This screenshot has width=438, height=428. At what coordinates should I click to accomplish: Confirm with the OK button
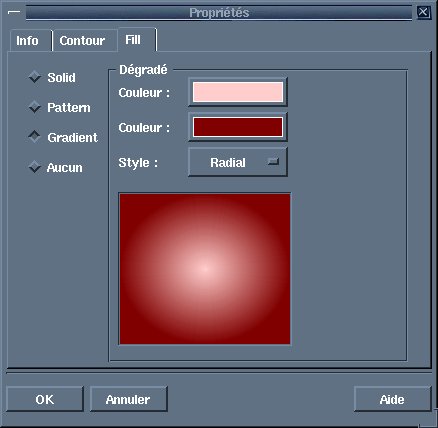(x=45, y=399)
